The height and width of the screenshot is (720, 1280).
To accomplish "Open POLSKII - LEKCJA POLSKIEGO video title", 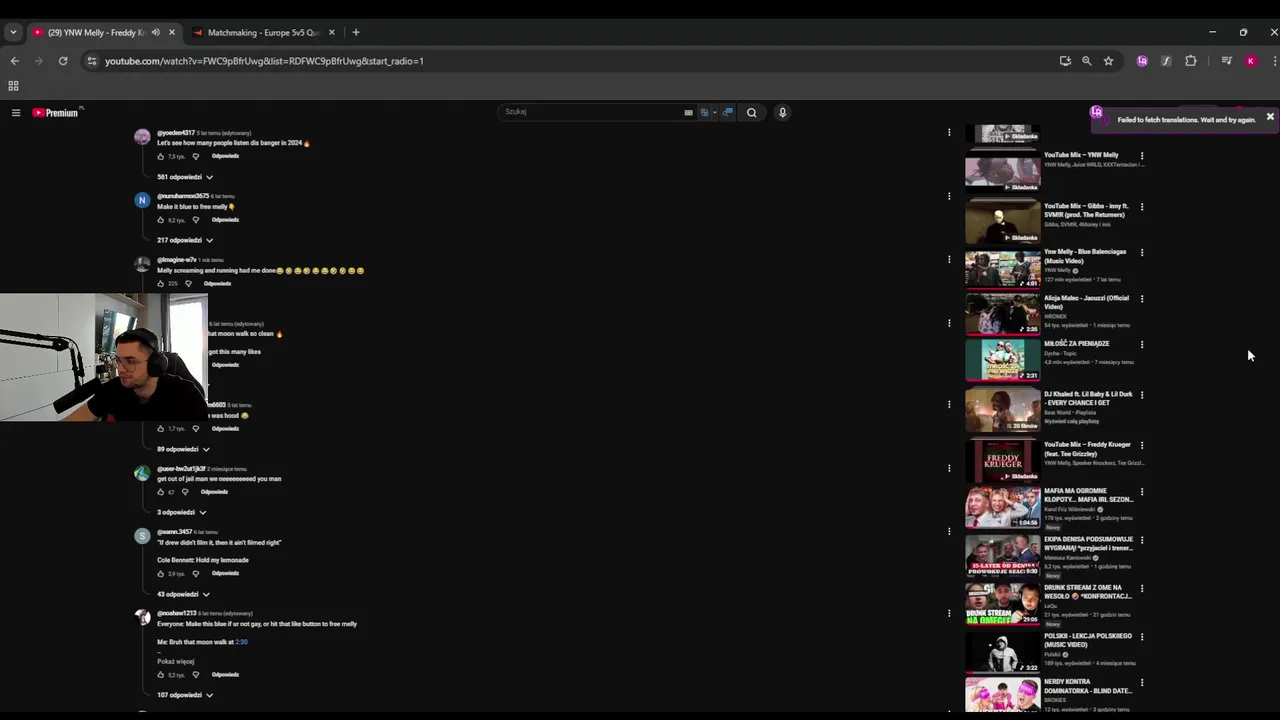I will 1088,640.
